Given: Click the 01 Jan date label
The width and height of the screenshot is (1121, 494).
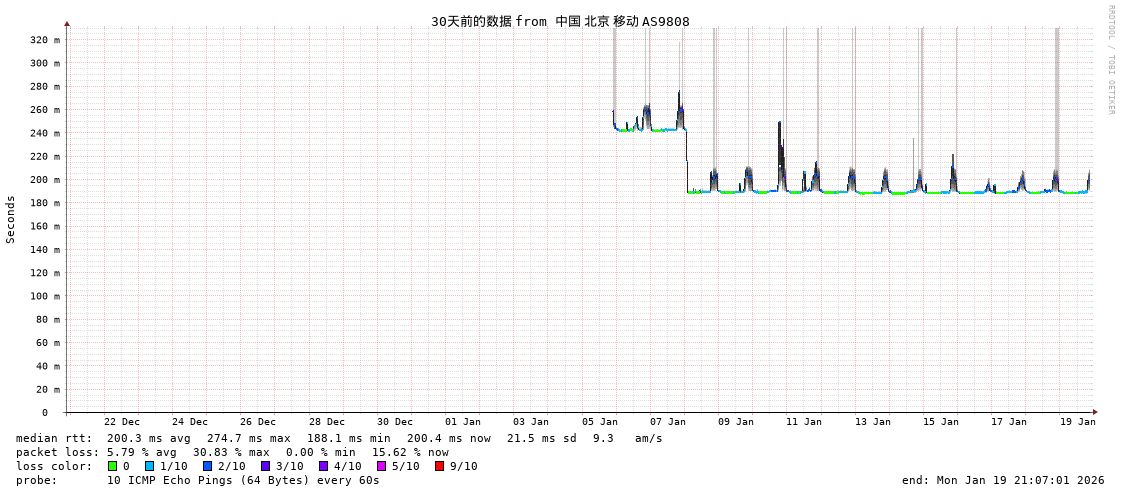Looking at the screenshot, I should 463,422.
